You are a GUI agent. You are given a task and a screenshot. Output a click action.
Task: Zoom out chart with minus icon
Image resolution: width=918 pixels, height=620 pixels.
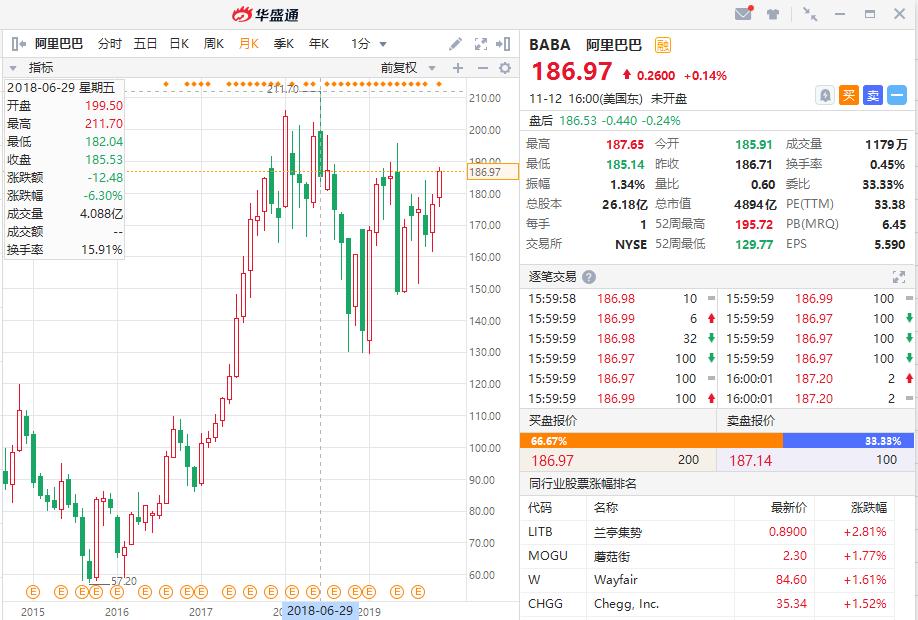(482, 68)
